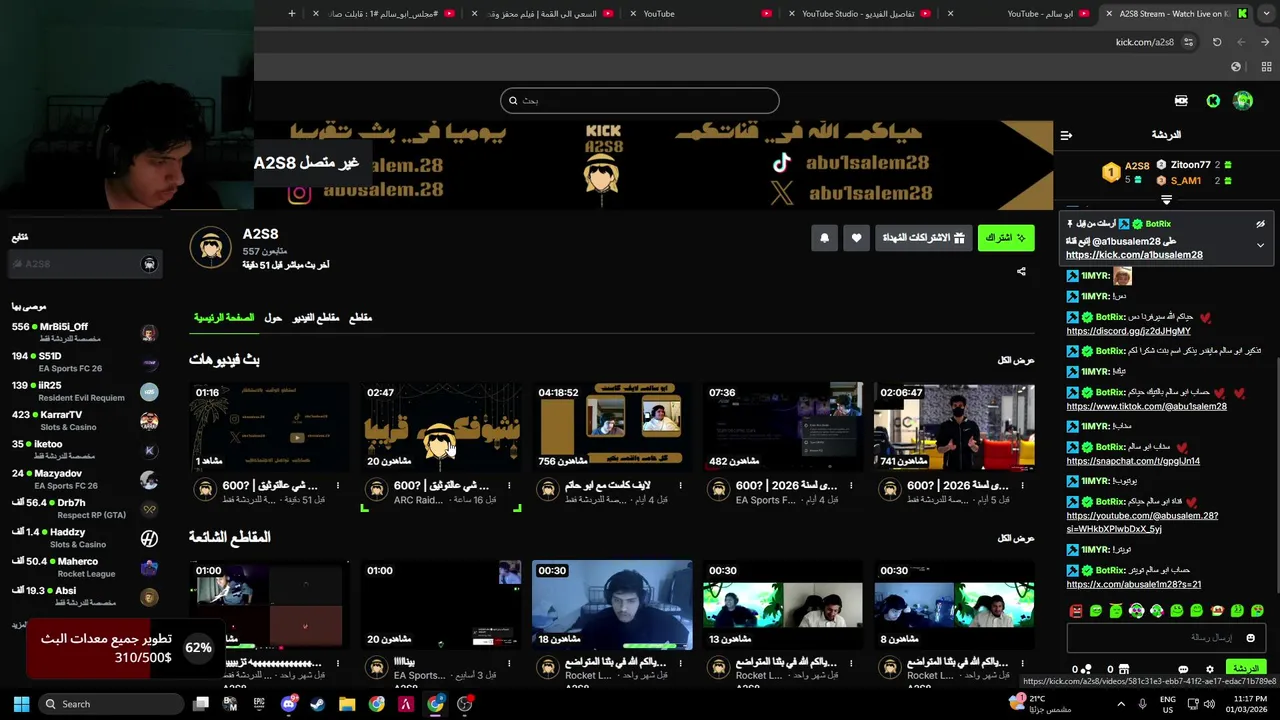Click the green Kick icon in the top bar
The height and width of the screenshot is (720, 1280).
(1213, 100)
